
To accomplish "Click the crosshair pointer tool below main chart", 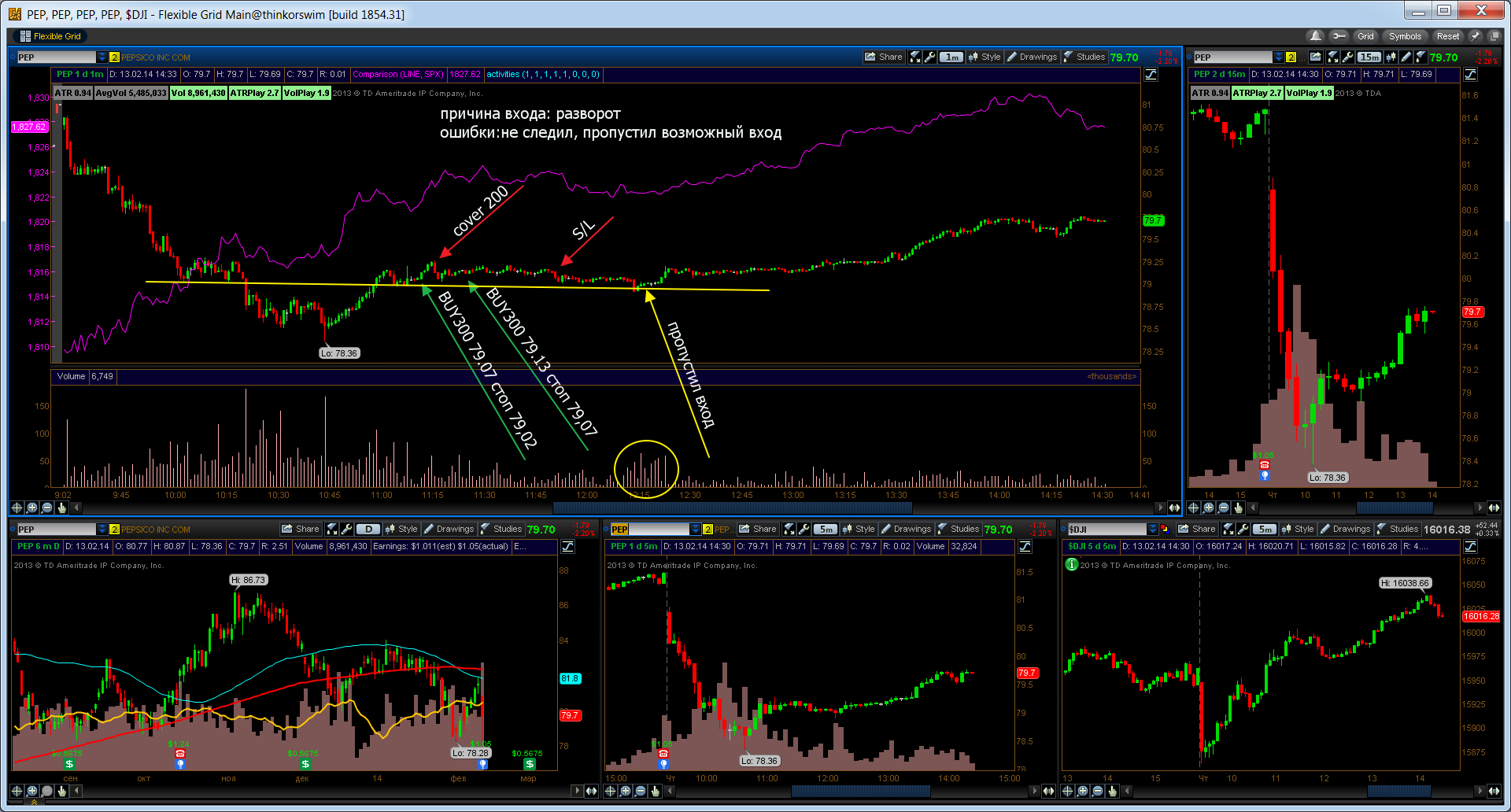I will (x=17, y=507).
